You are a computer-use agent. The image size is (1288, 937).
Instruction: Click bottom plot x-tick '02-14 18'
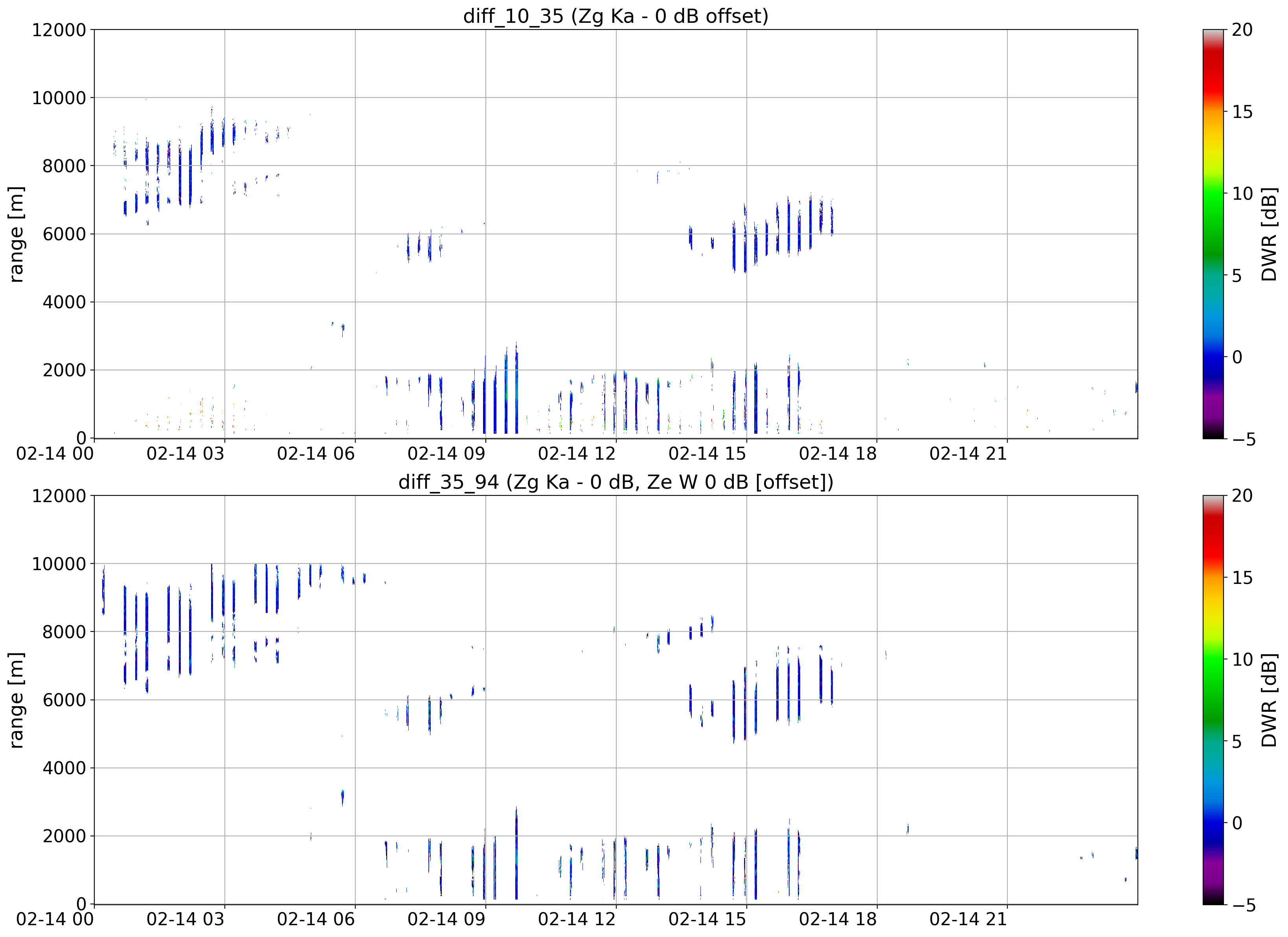click(838, 919)
